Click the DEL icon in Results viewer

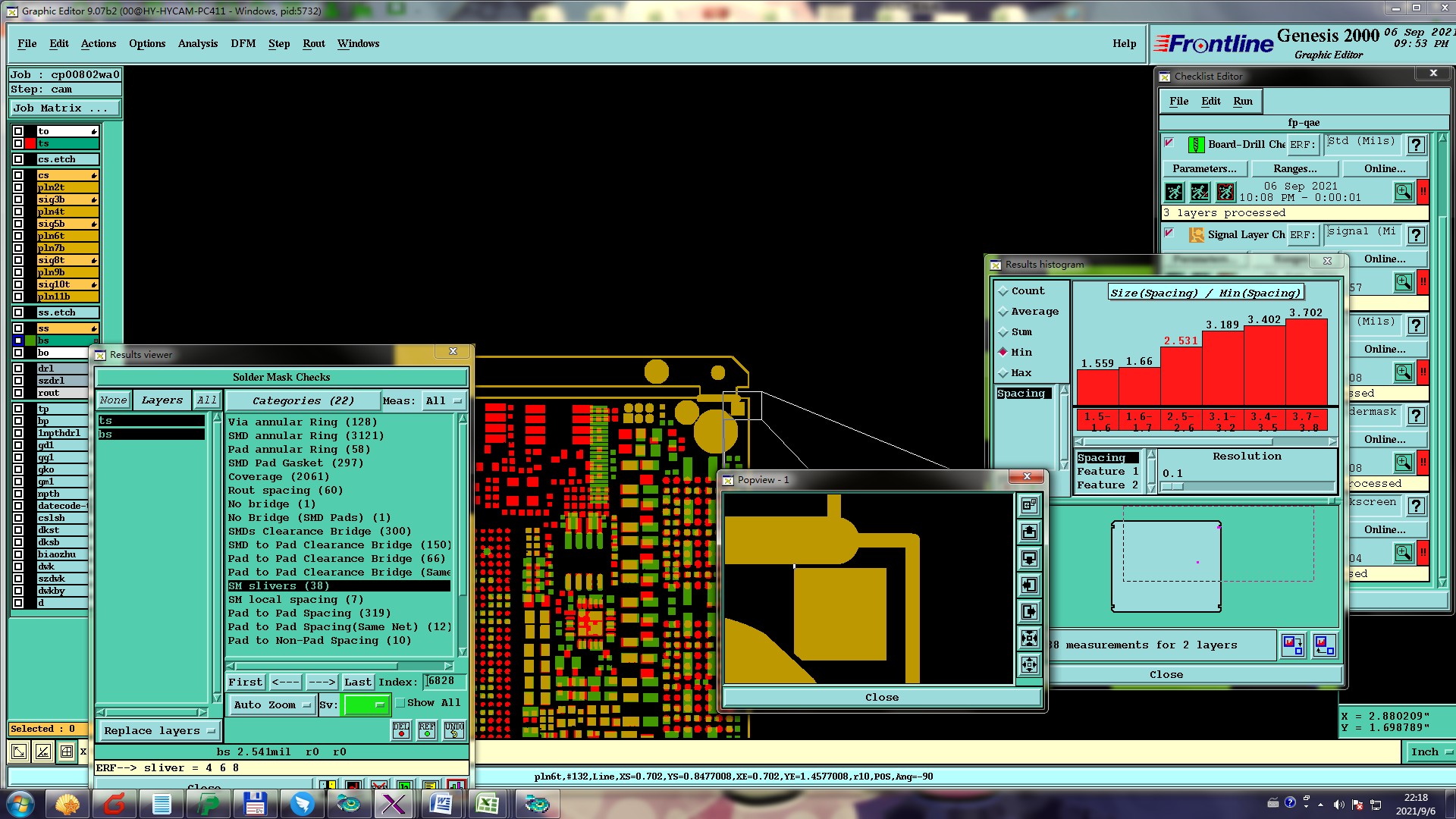tap(401, 730)
